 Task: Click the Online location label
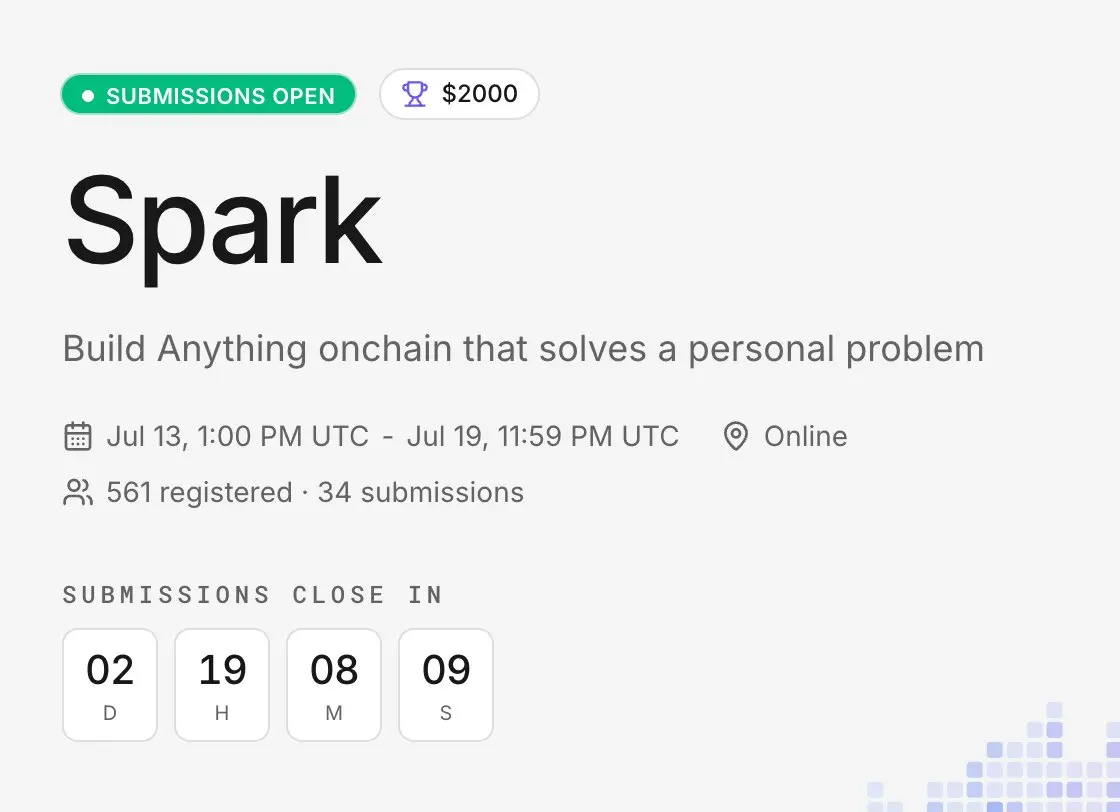point(806,436)
